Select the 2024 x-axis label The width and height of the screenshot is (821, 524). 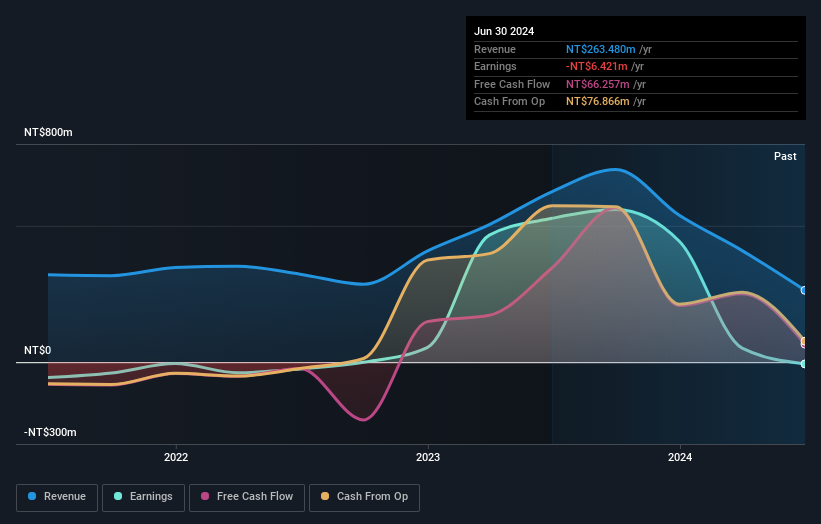pos(680,457)
